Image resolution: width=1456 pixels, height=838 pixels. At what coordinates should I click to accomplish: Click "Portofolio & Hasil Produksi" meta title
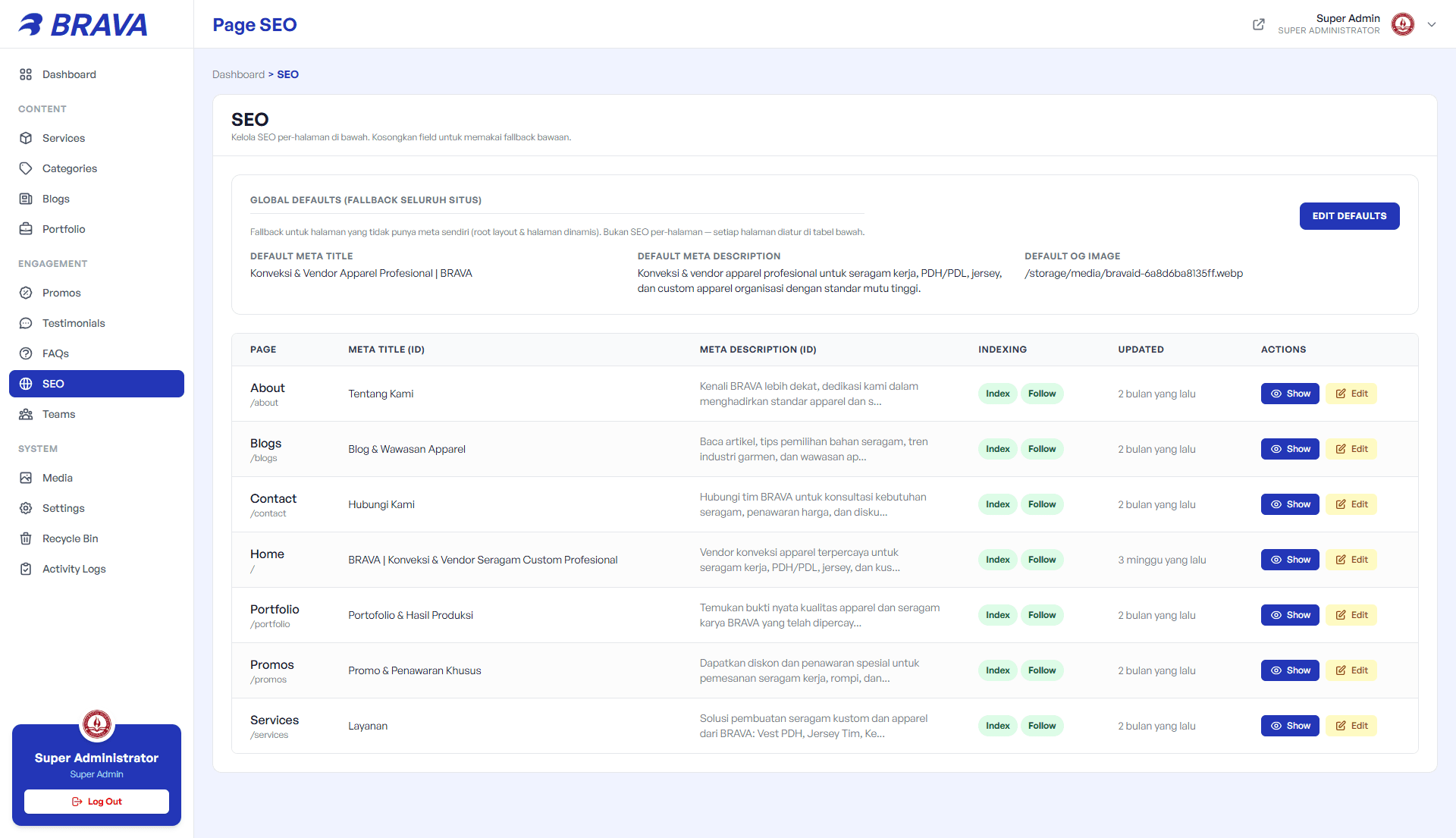pos(410,615)
